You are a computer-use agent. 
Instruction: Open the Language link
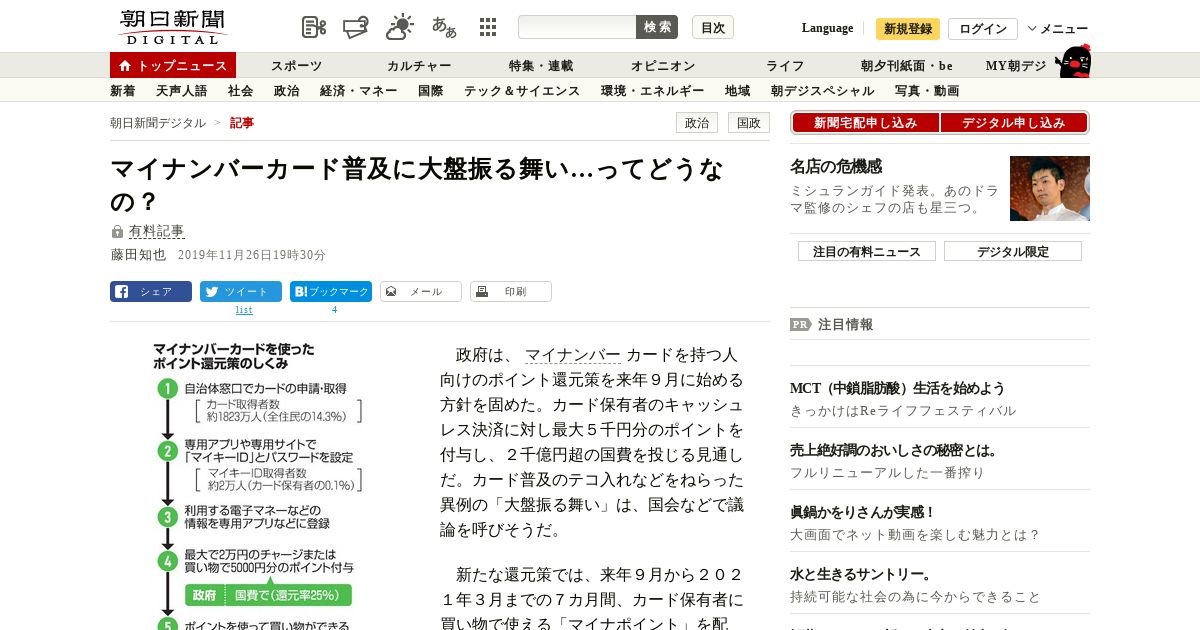click(x=827, y=28)
